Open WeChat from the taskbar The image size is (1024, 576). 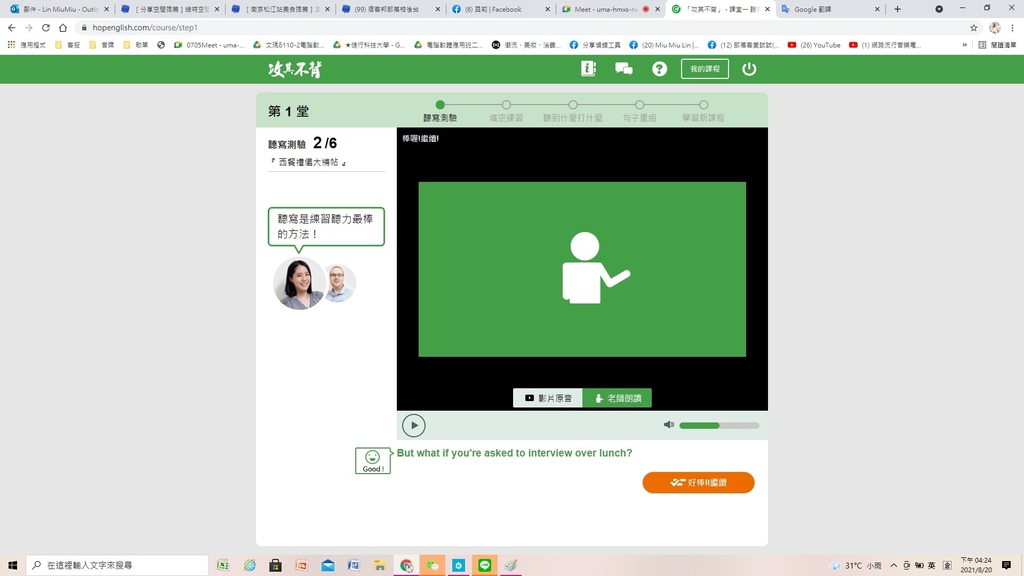click(432, 566)
